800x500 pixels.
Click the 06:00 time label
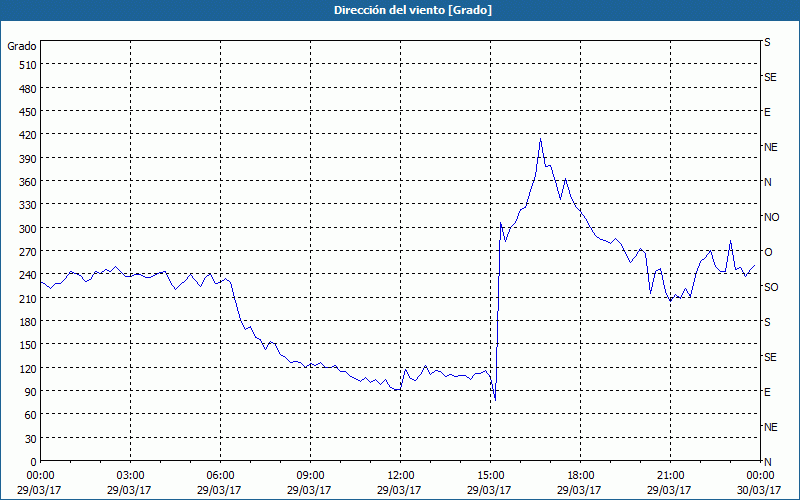pyautogui.click(x=220, y=476)
